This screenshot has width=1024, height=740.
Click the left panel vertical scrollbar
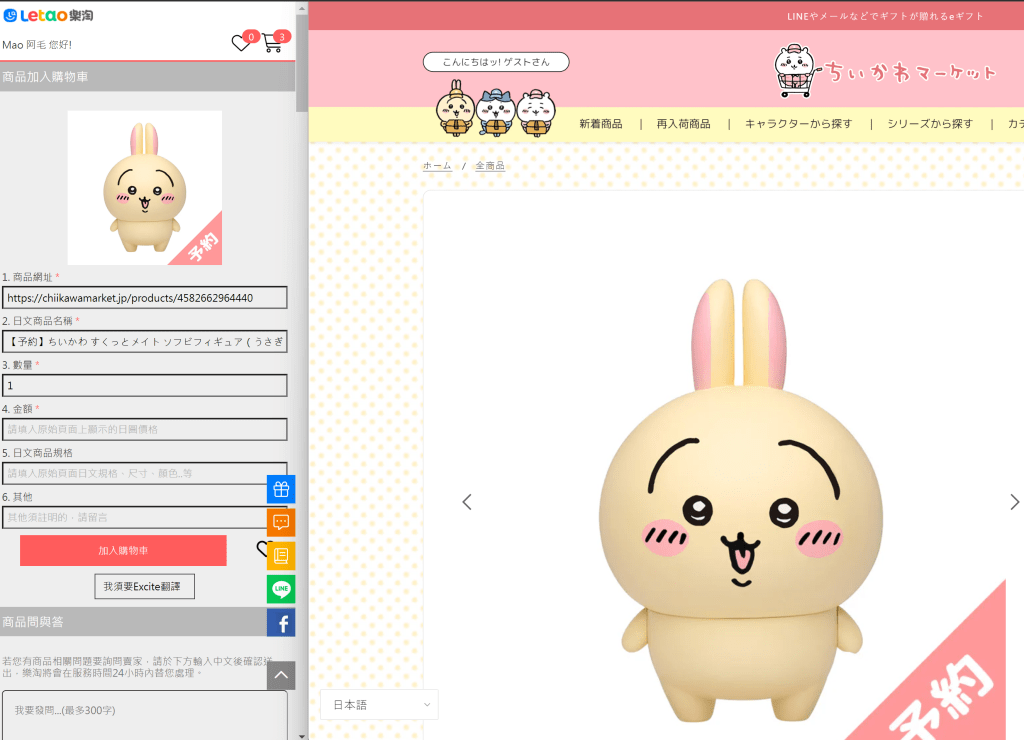(302, 60)
